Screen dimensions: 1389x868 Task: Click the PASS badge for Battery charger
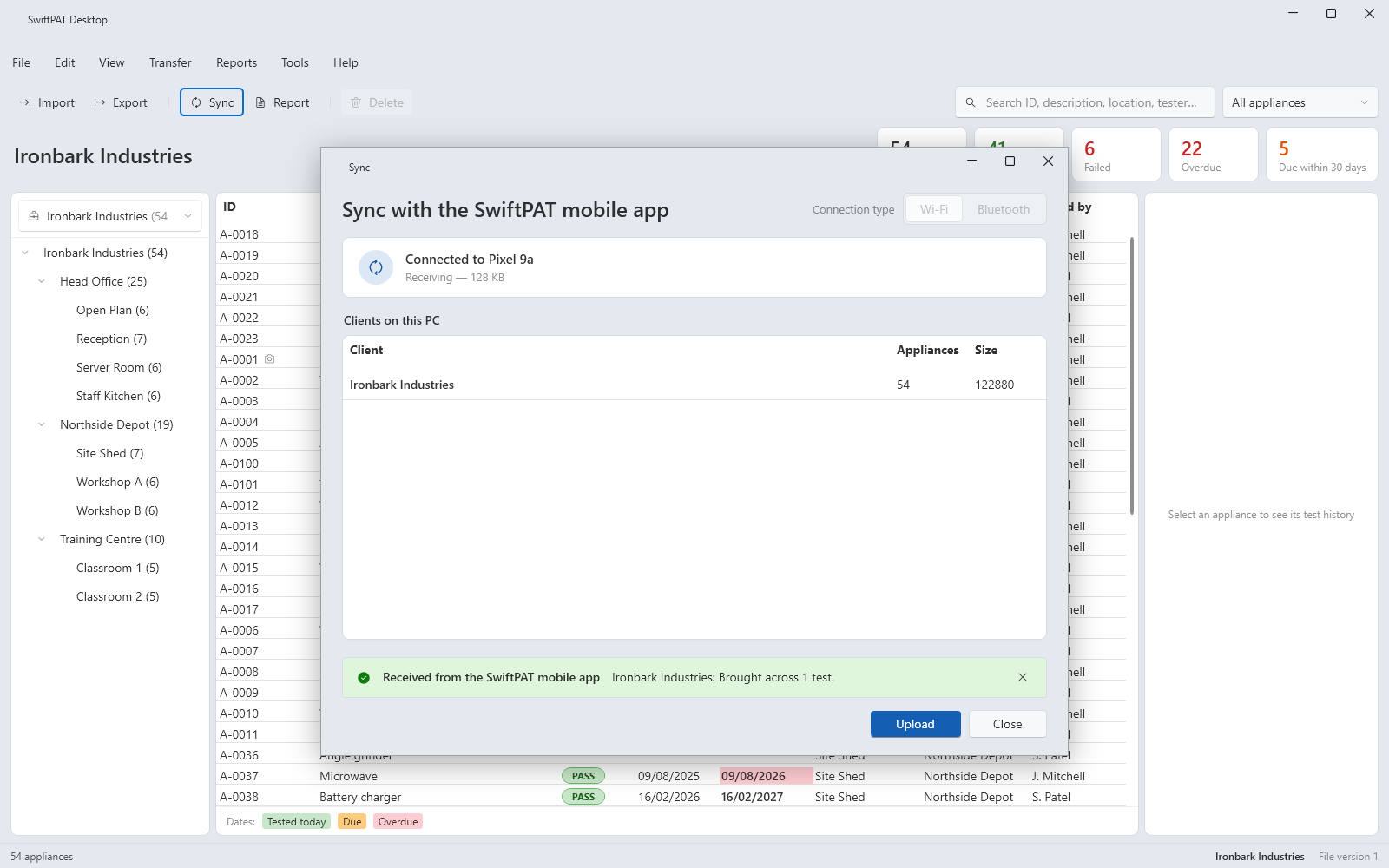point(583,797)
